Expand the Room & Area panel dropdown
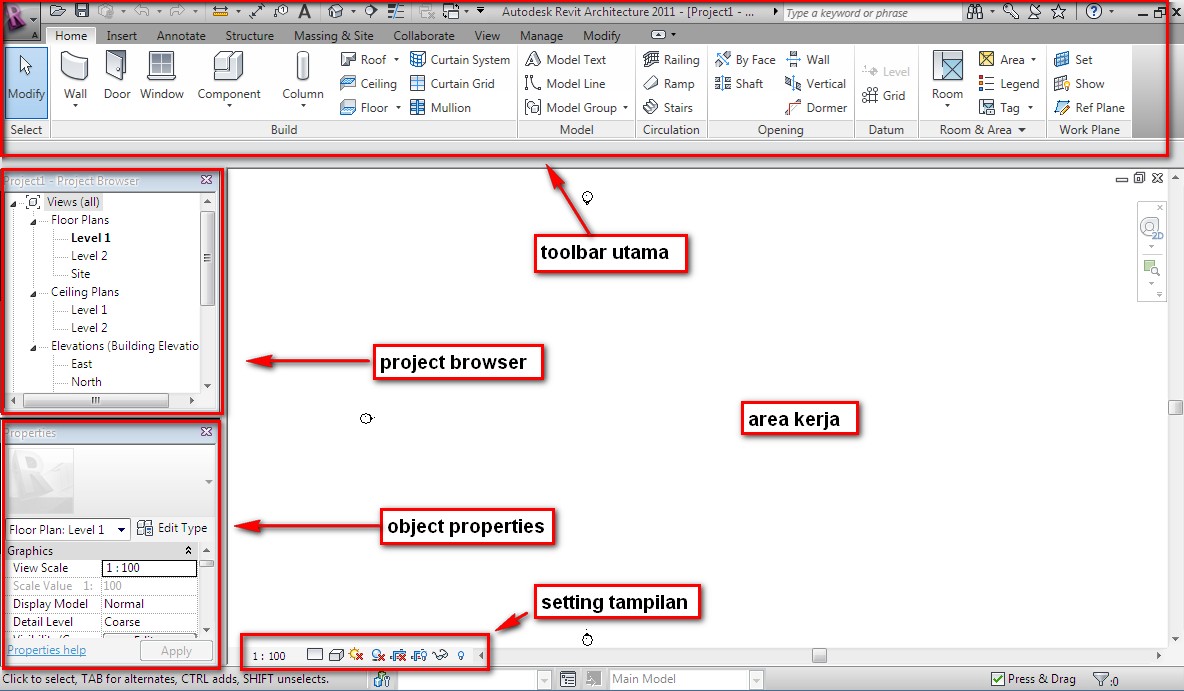This screenshot has height=691, width=1184. (x=1022, y=130)
